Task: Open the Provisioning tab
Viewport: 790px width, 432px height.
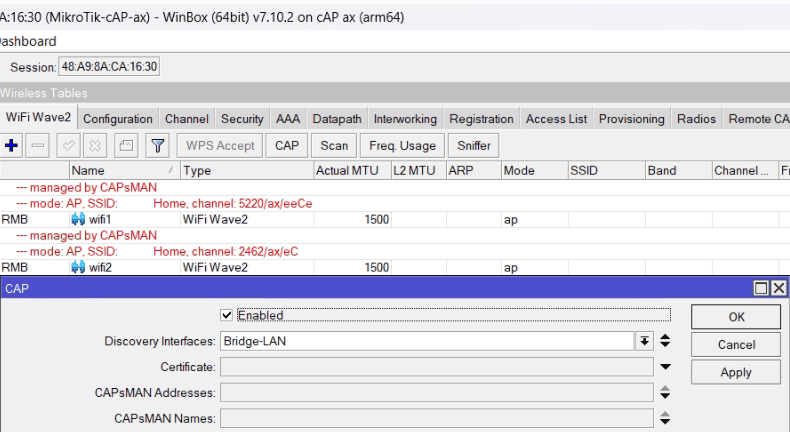Action: 632,119
